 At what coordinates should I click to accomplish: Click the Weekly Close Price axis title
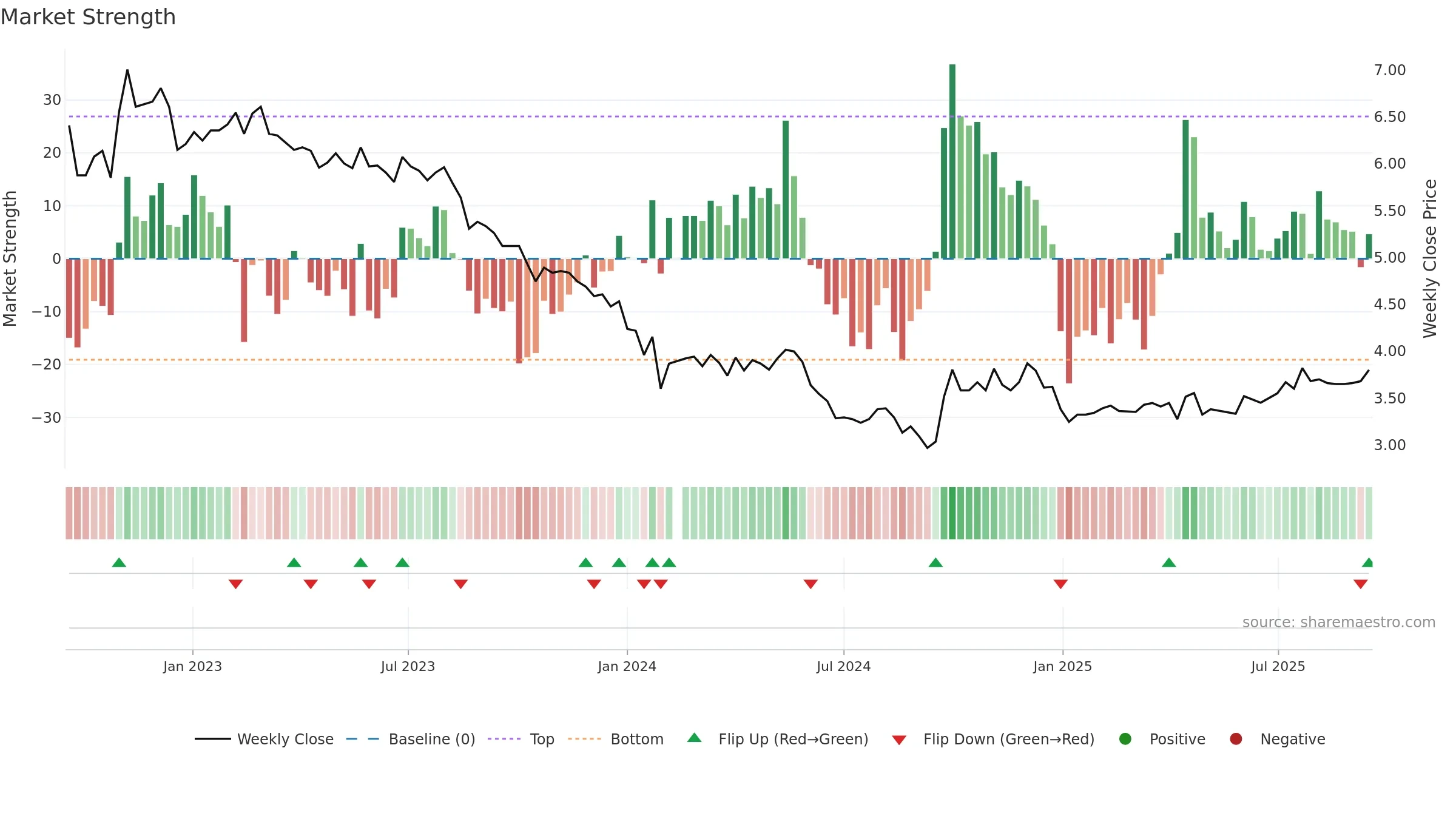(x=1430, y=258)
